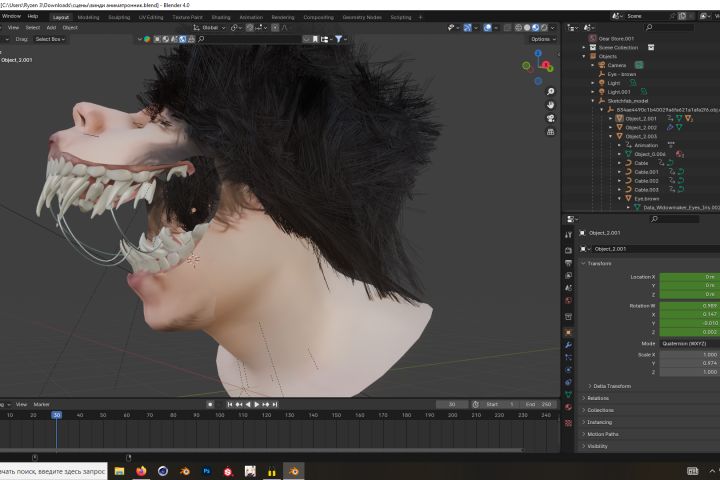Click the zoom magnifier gizmo in viewport
The width and height of the screenshot is (720, 480).
click(x=551, y=90)
